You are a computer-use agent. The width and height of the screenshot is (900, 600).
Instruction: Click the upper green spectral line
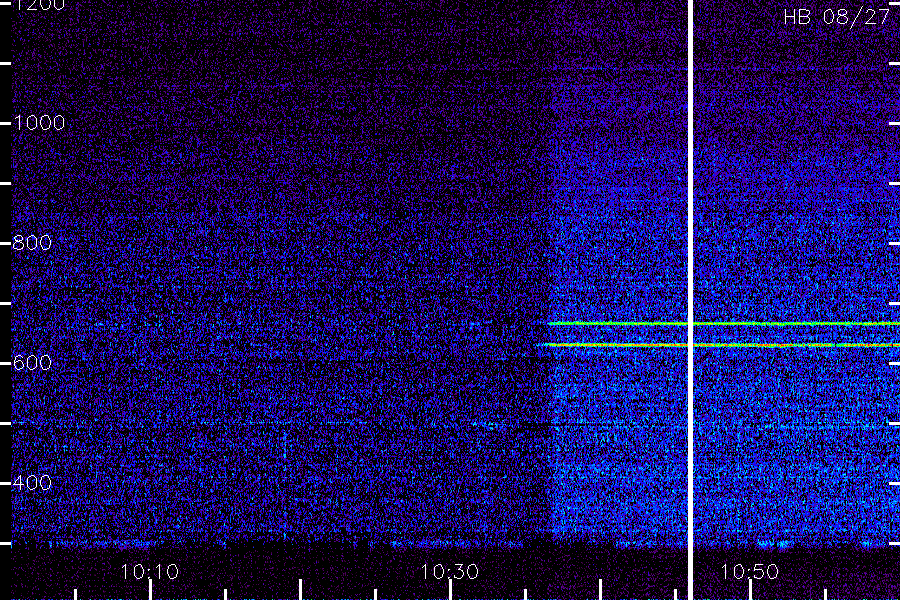(x=724, y=324)
